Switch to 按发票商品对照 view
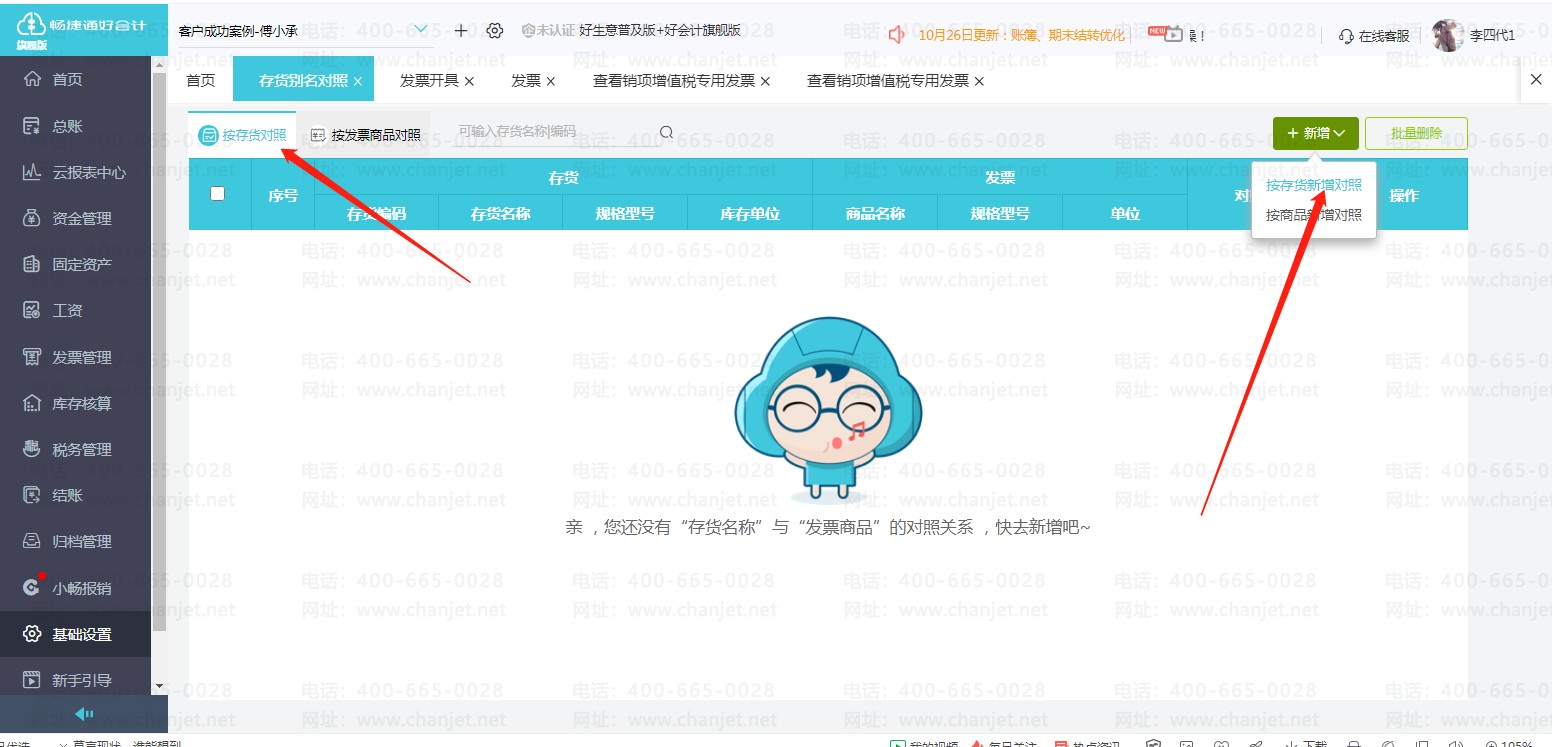Screen dimensions: 1552x747 (365, 135)
